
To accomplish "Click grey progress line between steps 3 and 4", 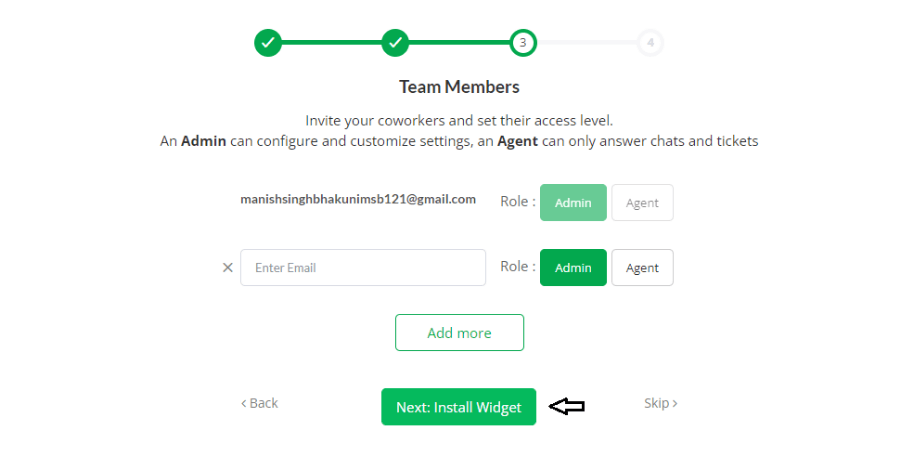I will tap(587, 42).
